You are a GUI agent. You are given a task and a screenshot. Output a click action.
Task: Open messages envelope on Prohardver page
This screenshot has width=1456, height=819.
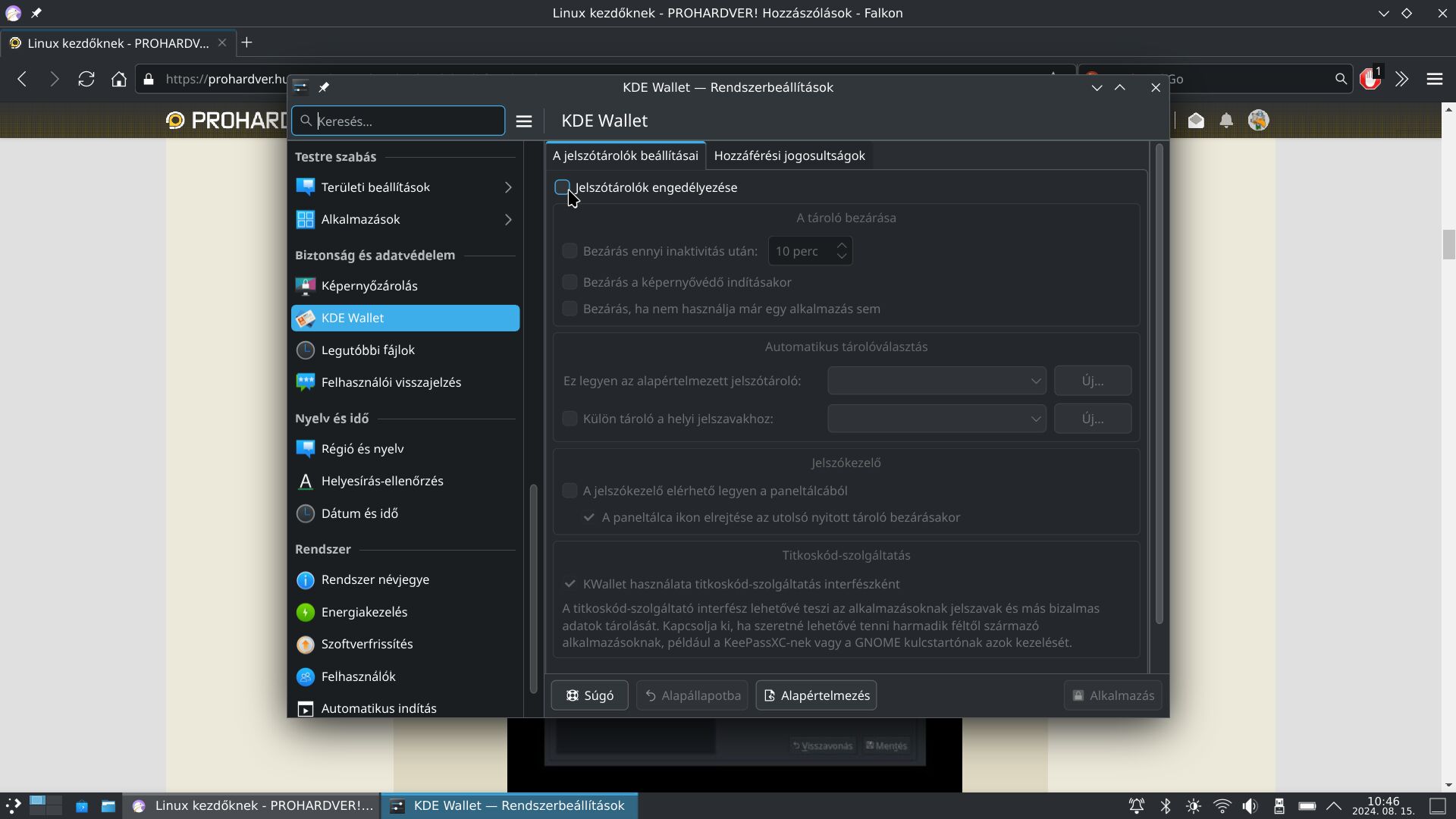click(x=1196, y=121)
